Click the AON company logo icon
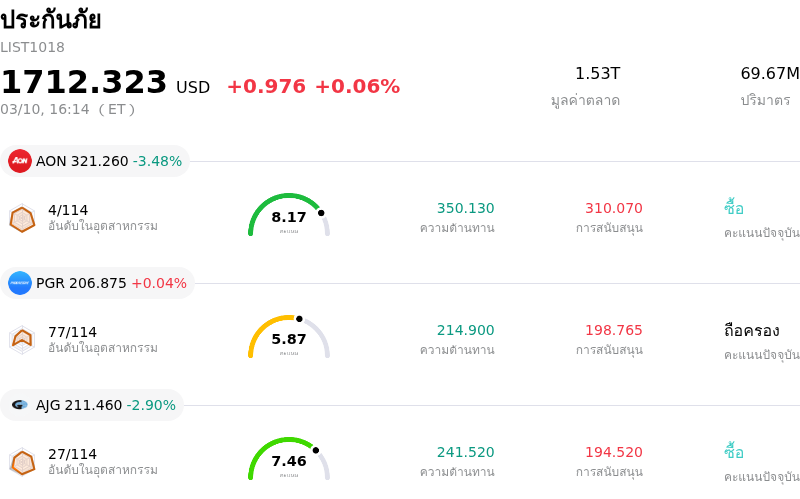800x499 pixels. click(x=20, y=161)
